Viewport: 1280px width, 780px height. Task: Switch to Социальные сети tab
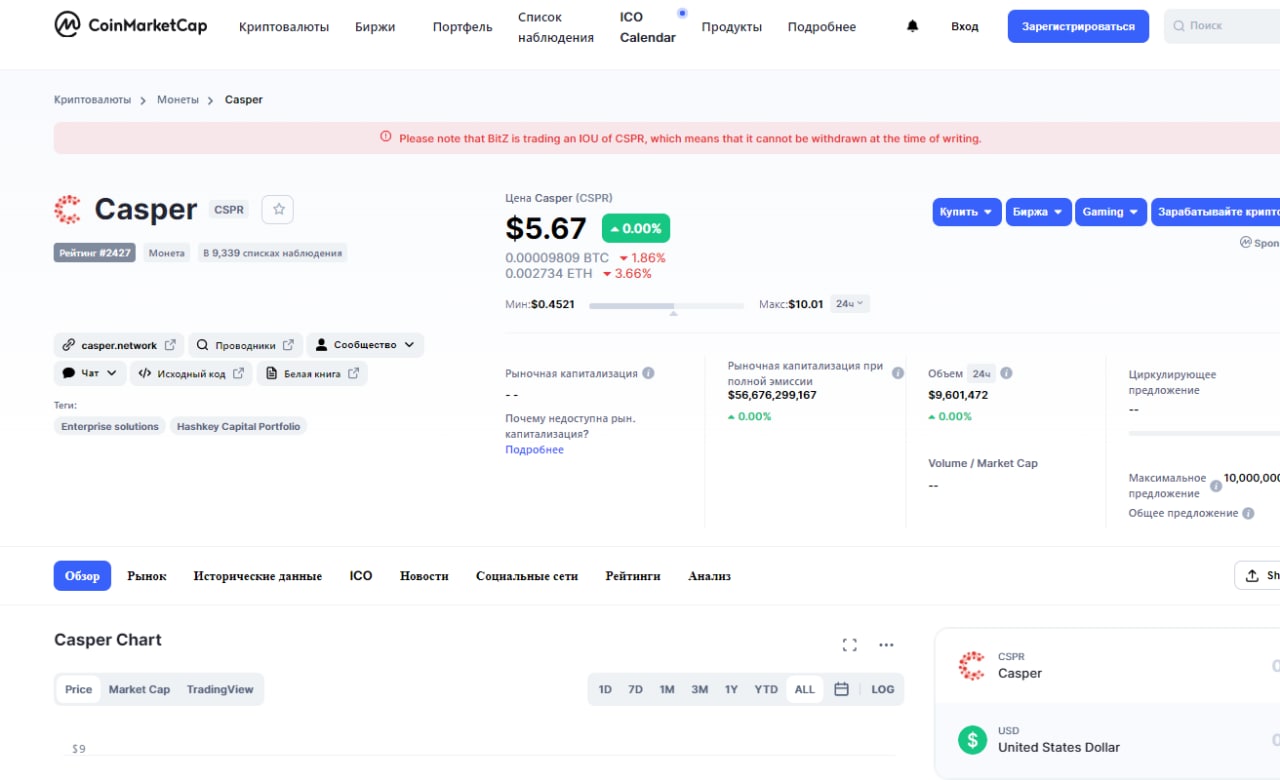(527, 576)
